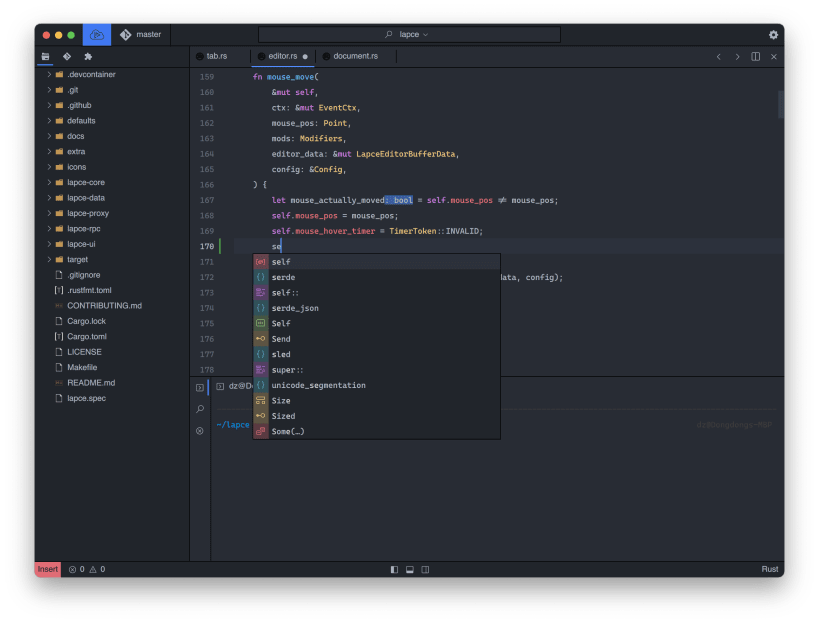Screen dimensions: 819x623
Task: Open Lapce settings via the gear icon
Action: click(773, 33)
